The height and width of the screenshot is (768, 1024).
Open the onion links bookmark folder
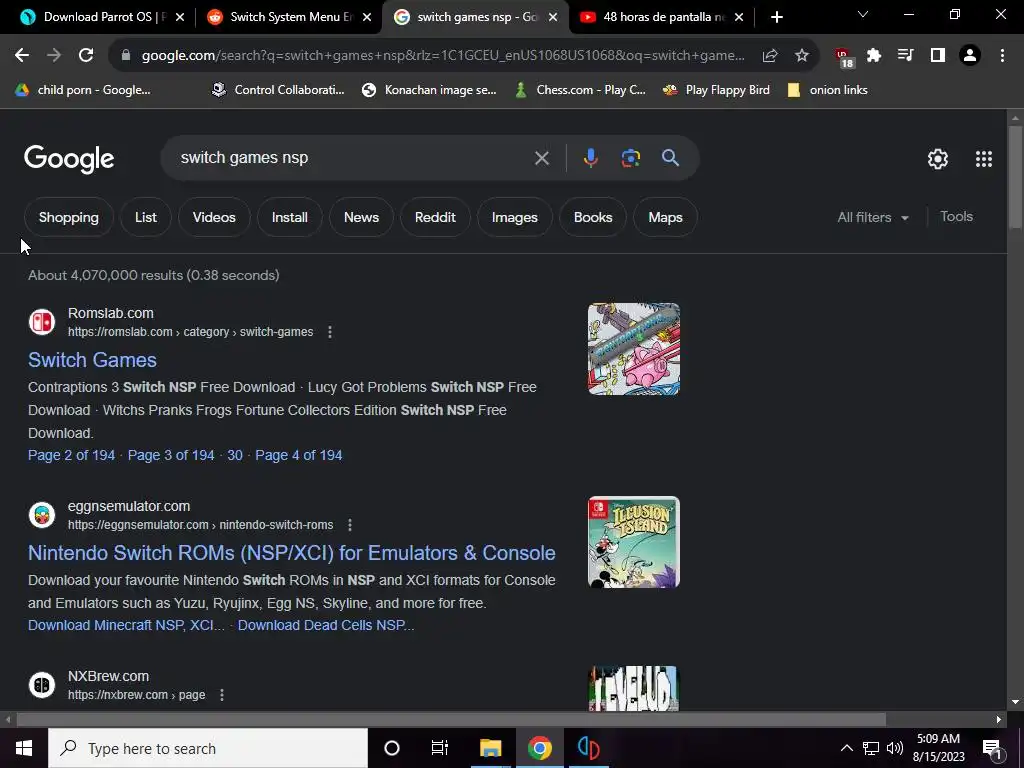click(x=827, y=90)
